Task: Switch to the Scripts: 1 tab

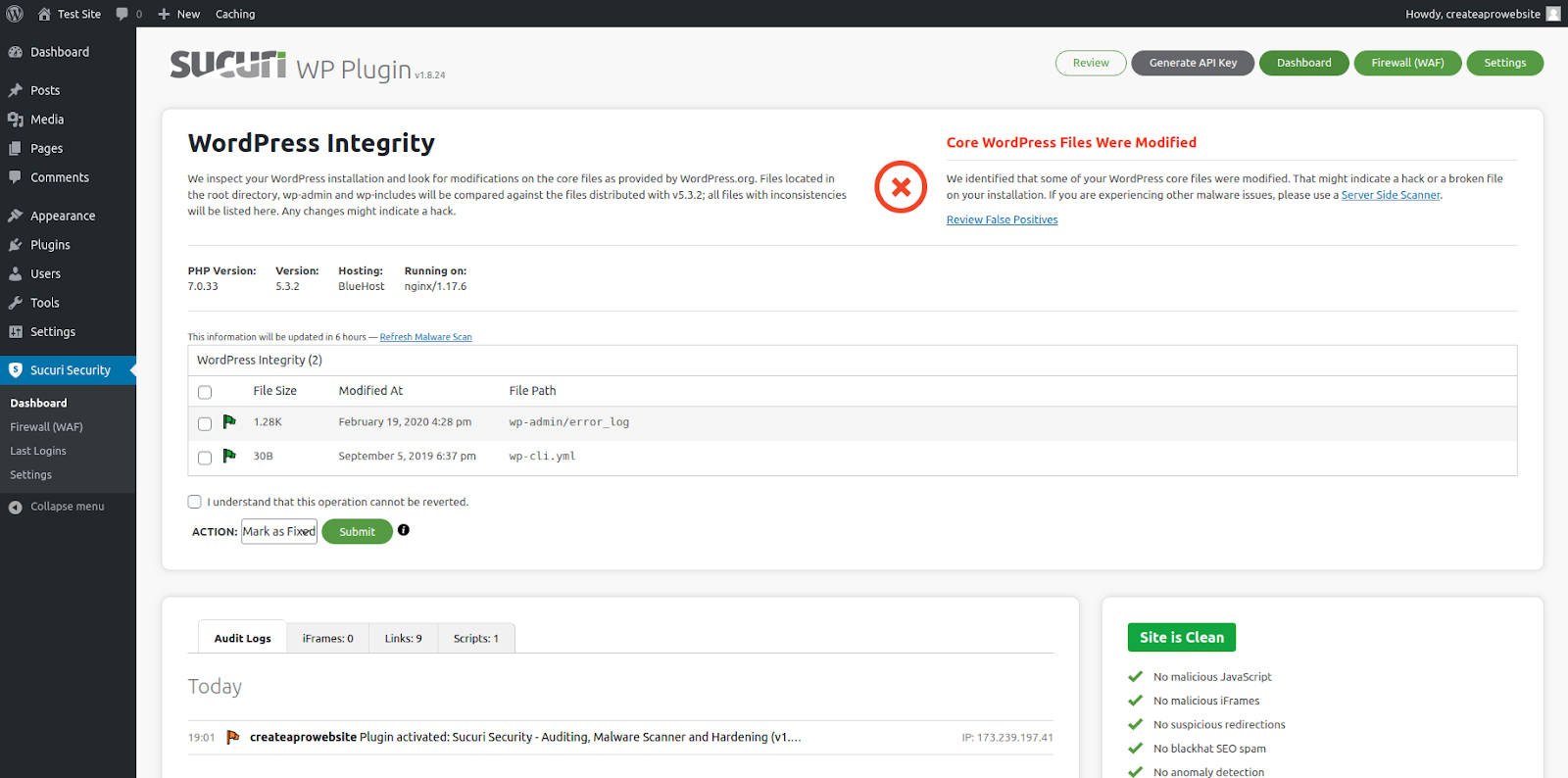Action: pos(476,638)
